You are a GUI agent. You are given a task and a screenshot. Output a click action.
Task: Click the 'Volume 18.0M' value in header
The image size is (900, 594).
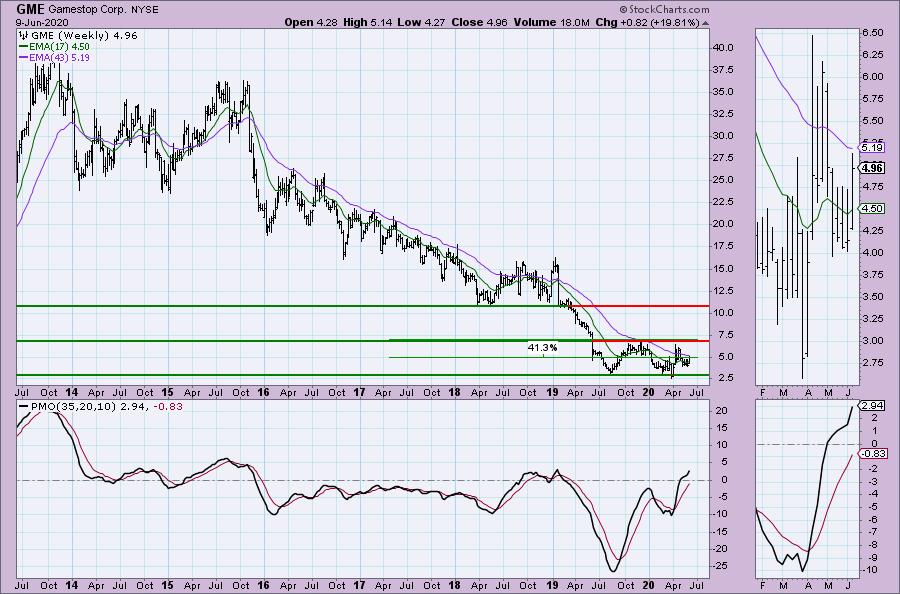point(552,22)
